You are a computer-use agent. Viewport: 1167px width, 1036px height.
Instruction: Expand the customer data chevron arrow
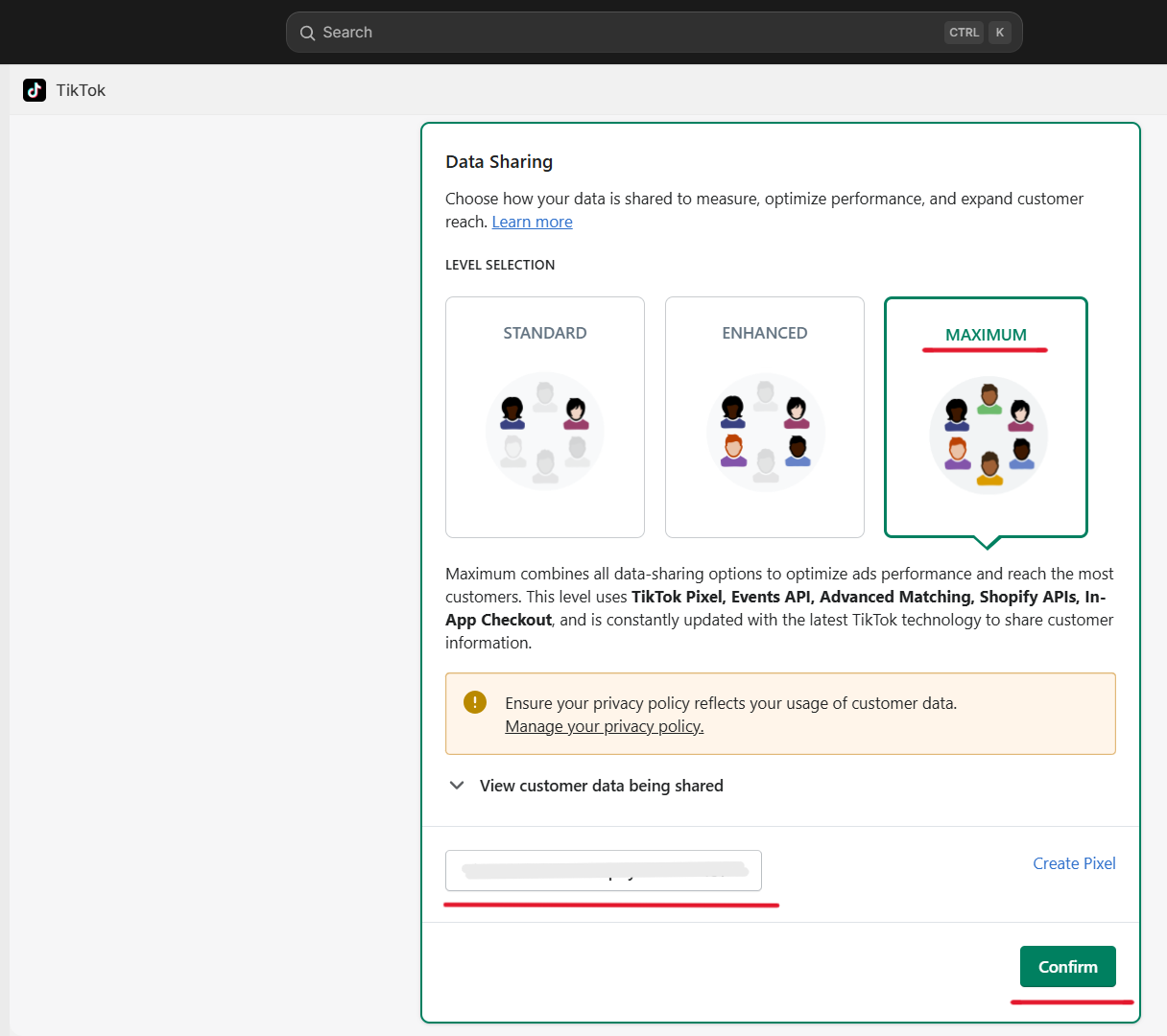click(x=457, y=786)
